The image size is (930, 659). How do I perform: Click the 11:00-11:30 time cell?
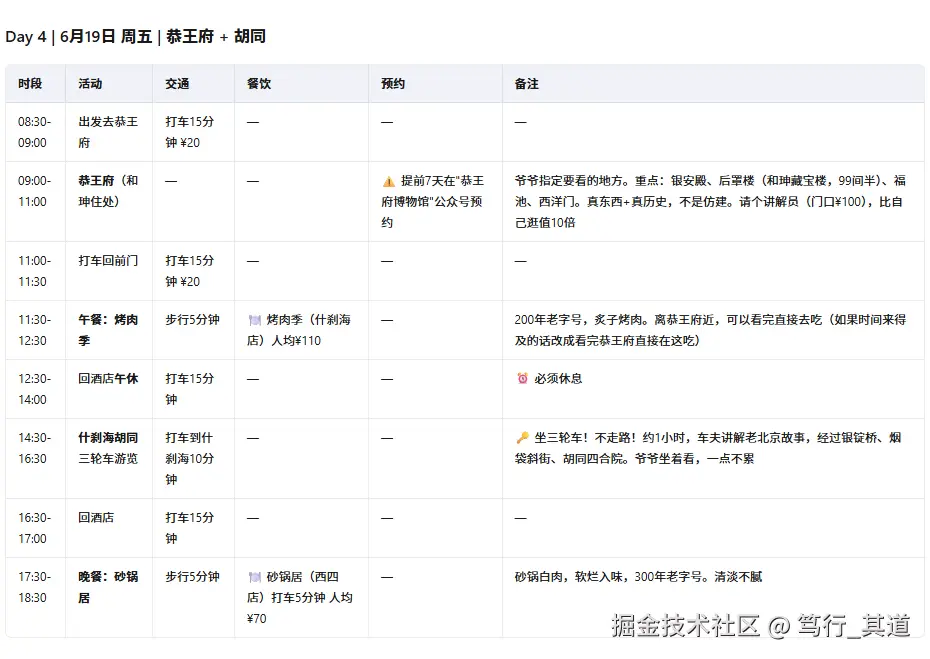click(x=34, y=271)
